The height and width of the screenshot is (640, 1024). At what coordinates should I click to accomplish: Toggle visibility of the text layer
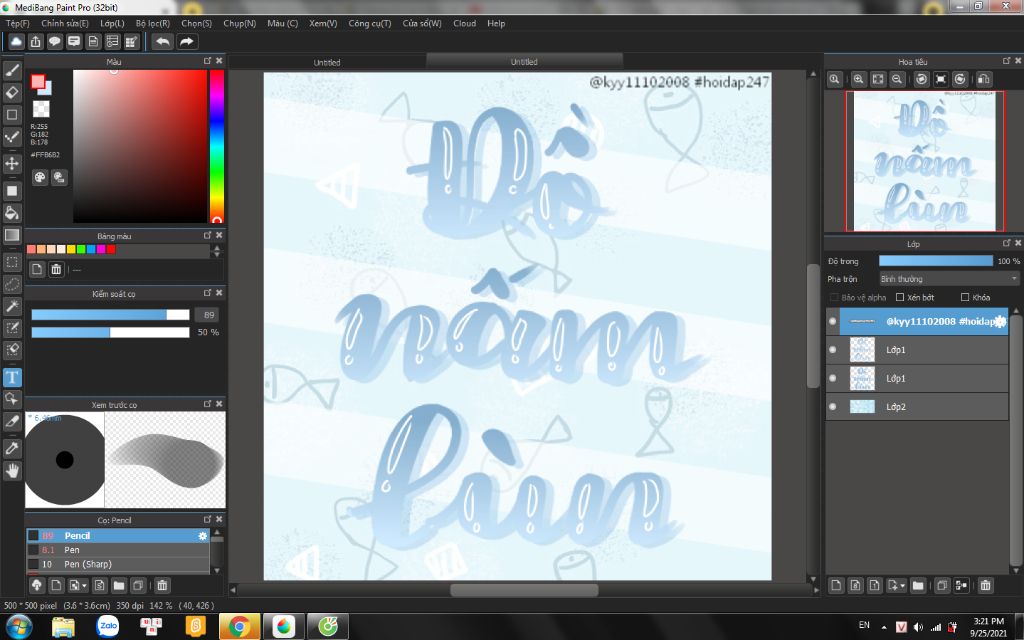point(833,321)
